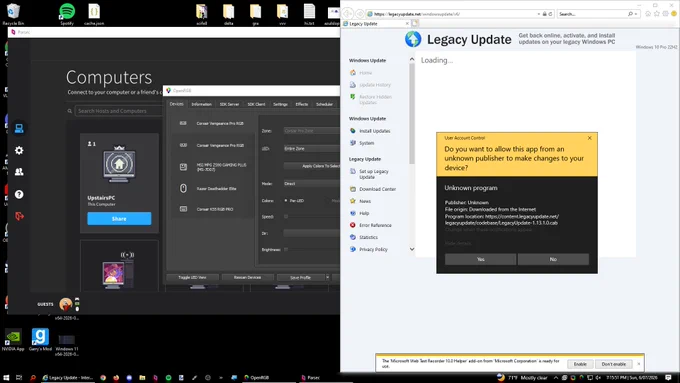Select the Razer DeathAdder Elite mouse icon
680x383 pixels.
pyautogui.click(x=183, y=188)
